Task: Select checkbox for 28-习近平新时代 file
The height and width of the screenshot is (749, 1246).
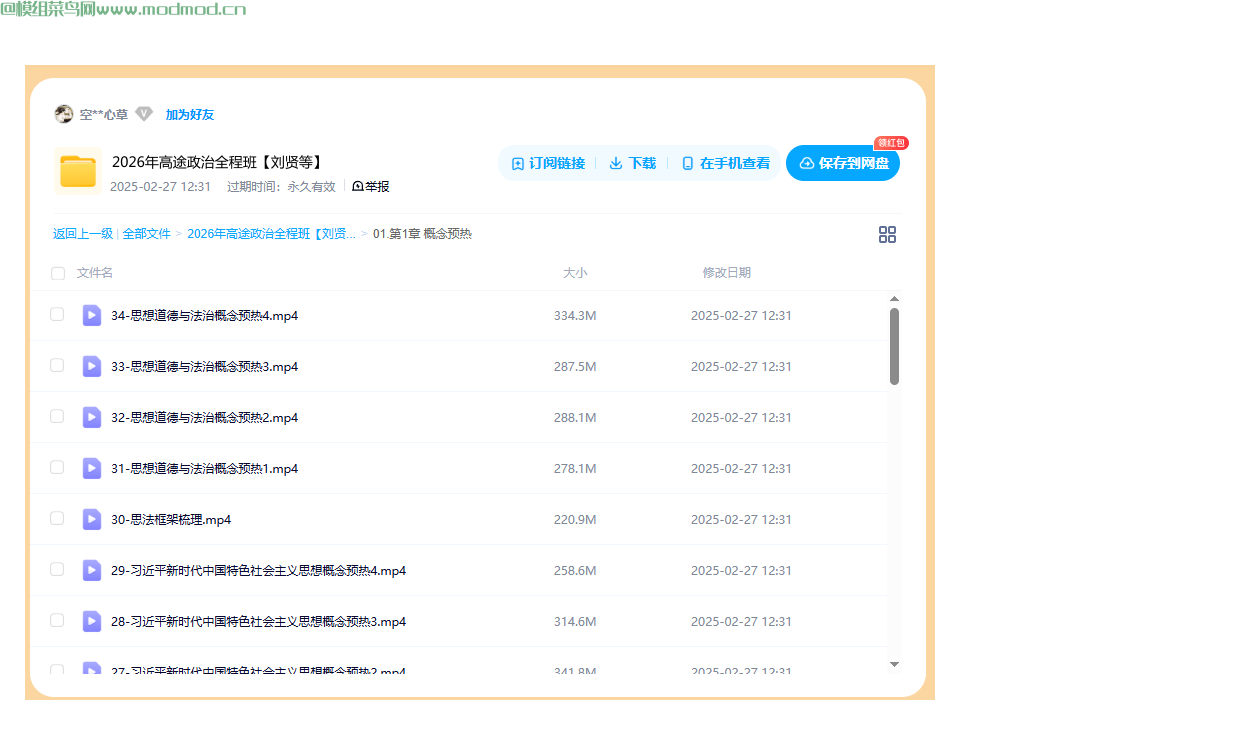Action: pyautogui.click(x=57, y=620)
